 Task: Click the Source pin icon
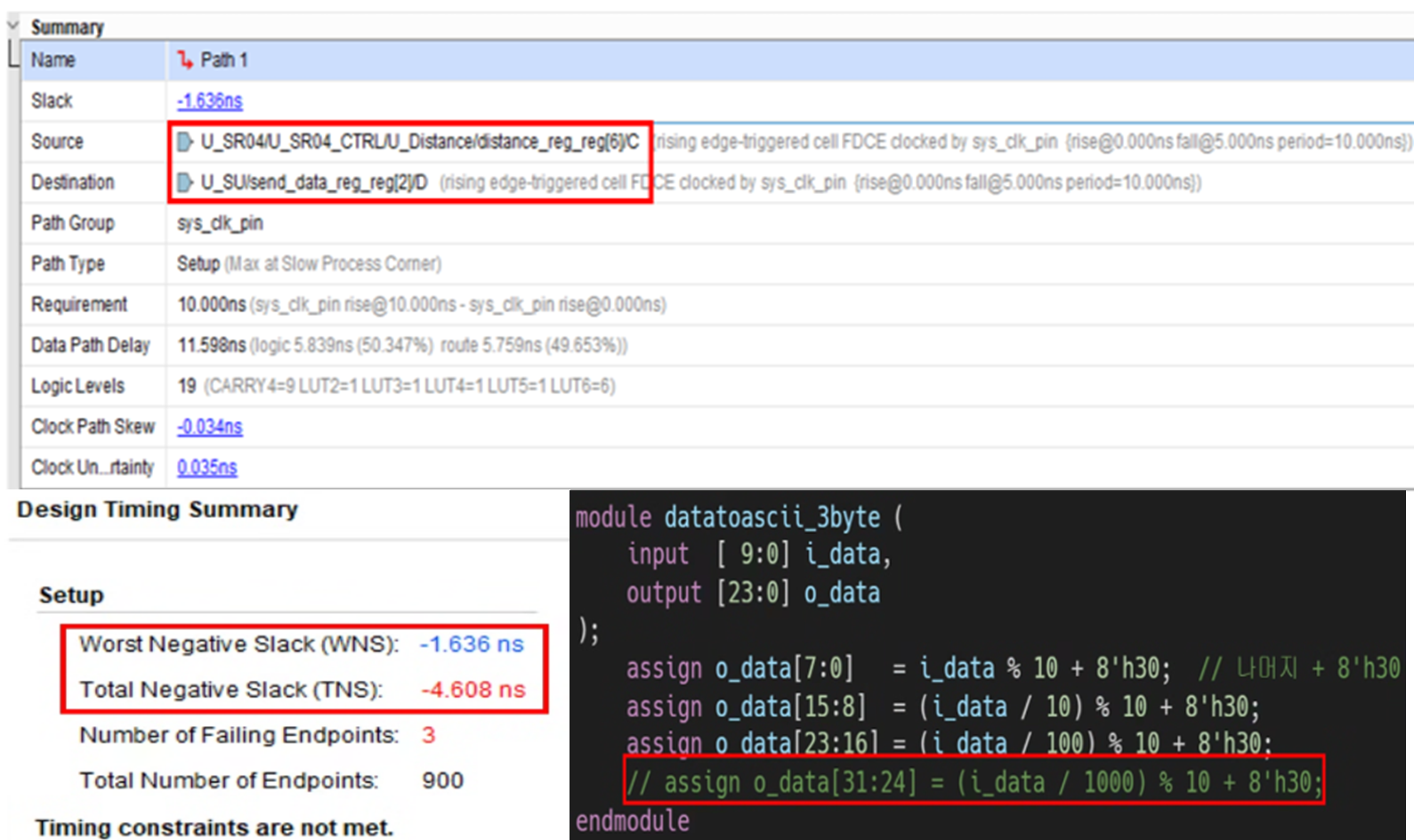[185, 141]
